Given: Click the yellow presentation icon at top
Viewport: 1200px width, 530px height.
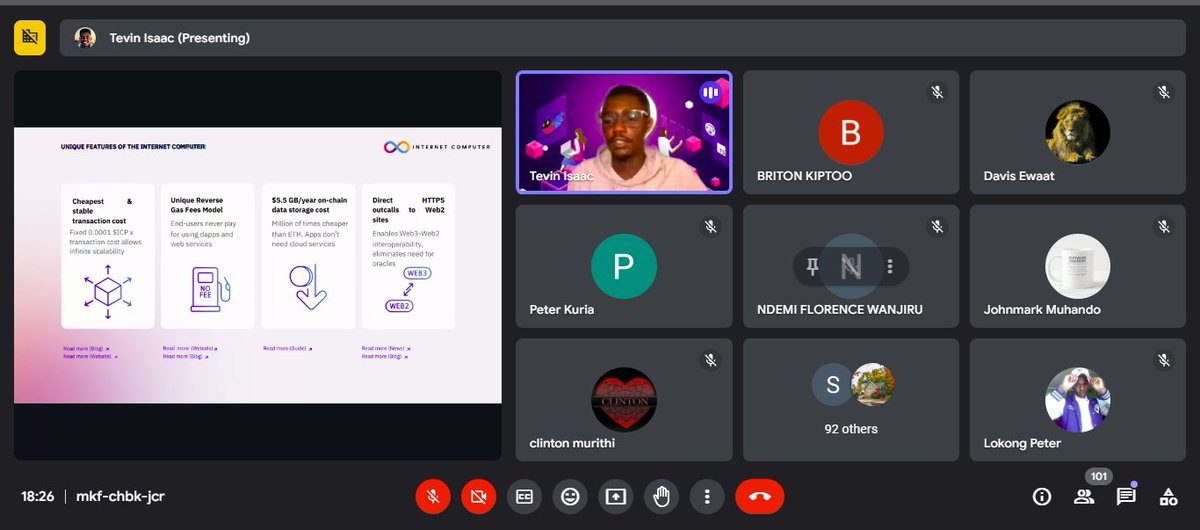Looking at the screenshot, I should (30, 38).
